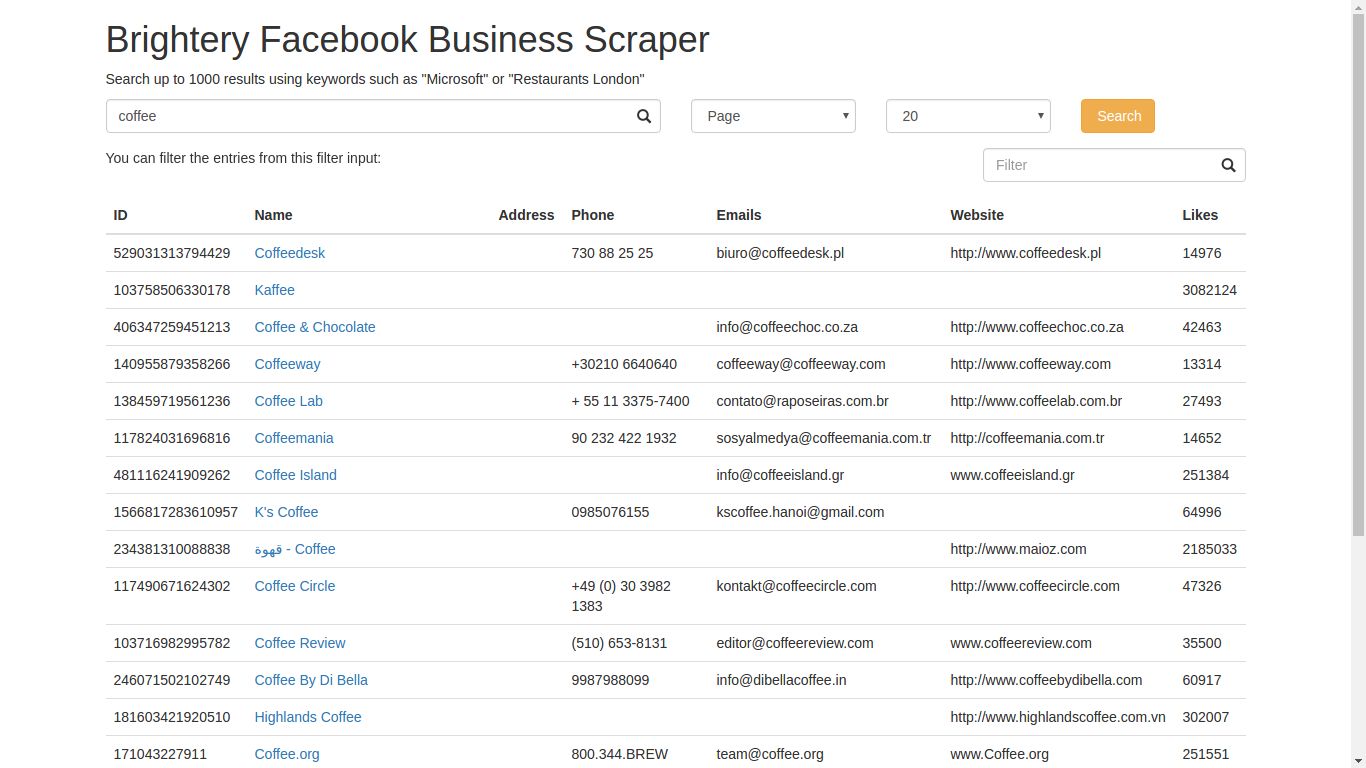1366x768 pixels.
Task: Open the Coffeedesk page link
Action: point(289,253)
